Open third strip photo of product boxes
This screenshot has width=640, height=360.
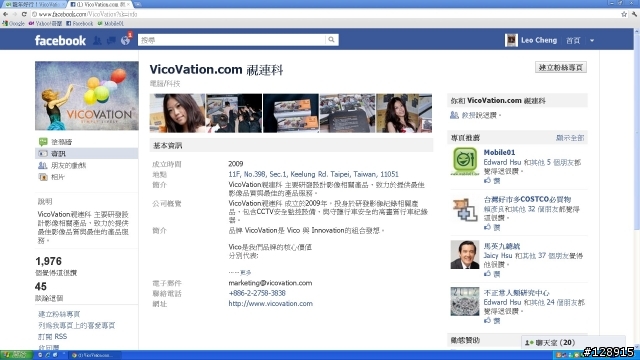tap(291, 113)
